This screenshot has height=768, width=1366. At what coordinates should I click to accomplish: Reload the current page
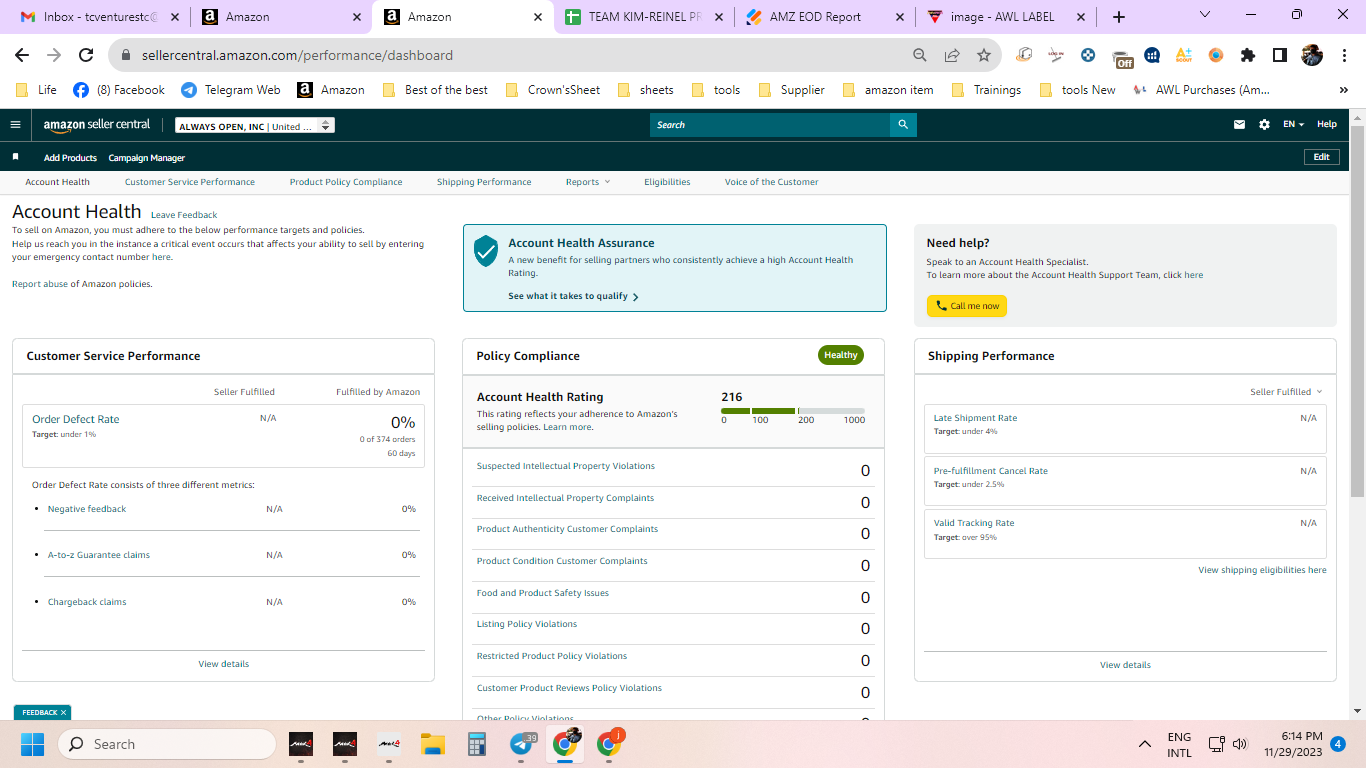[x=86, y=56]
